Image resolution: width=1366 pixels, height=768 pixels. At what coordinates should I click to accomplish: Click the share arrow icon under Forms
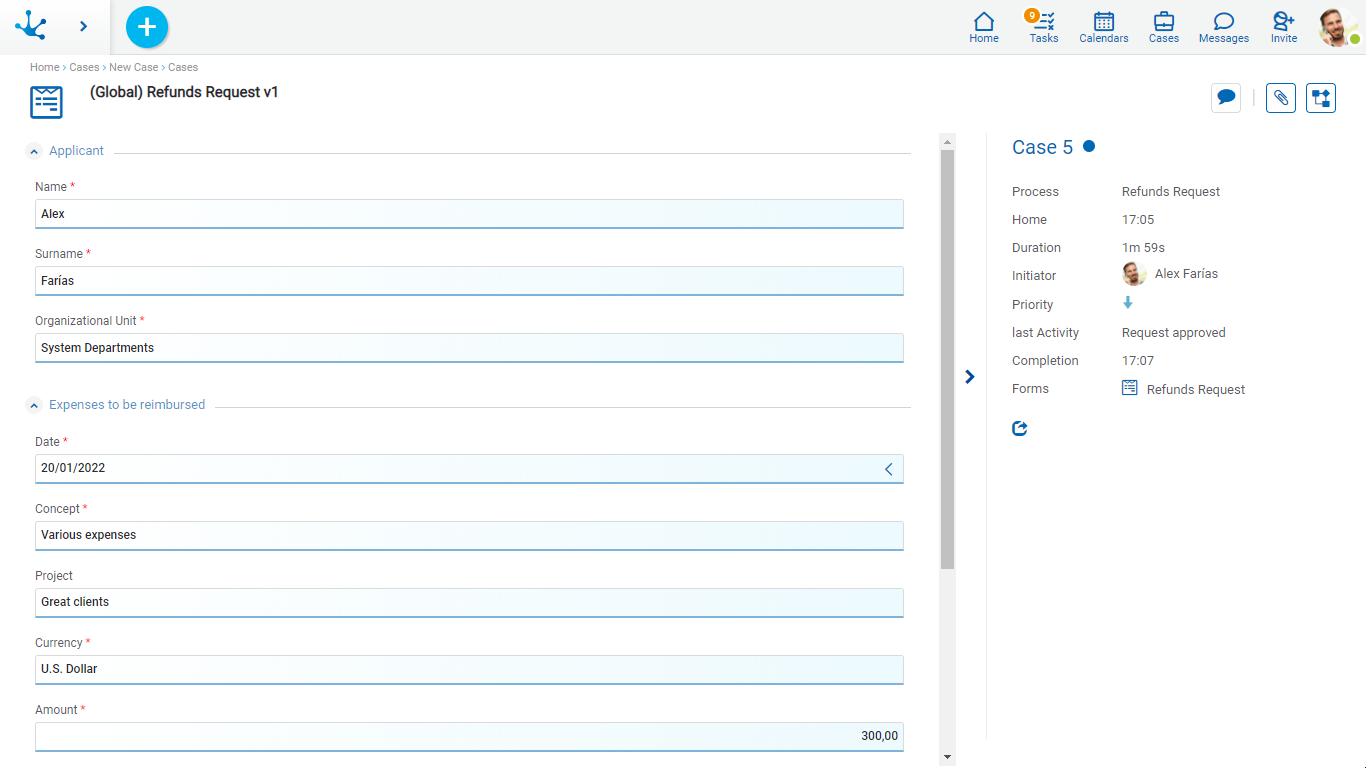coord(1020,429)
